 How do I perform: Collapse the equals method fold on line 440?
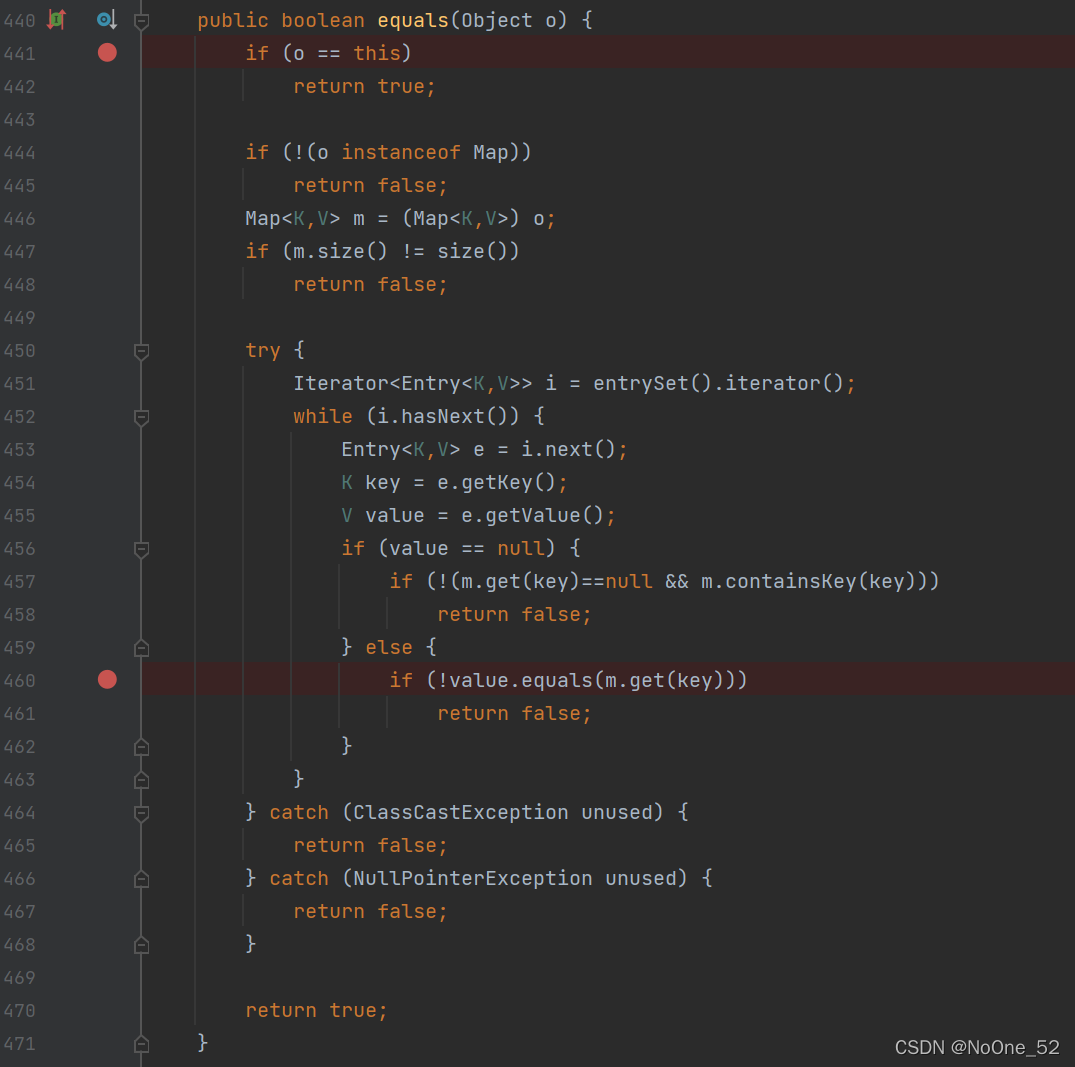[x=141, y=21]
